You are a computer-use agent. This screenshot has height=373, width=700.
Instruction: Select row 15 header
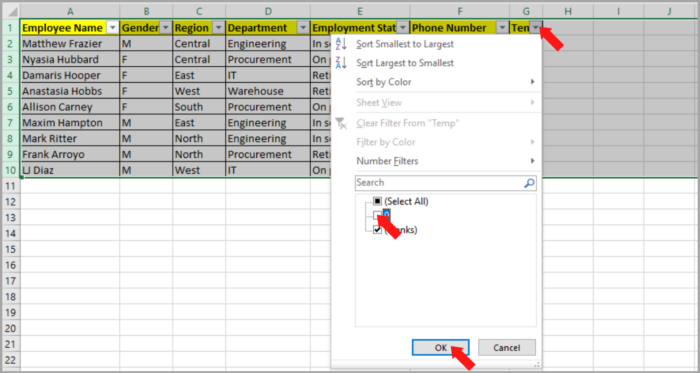click(10, 249)
